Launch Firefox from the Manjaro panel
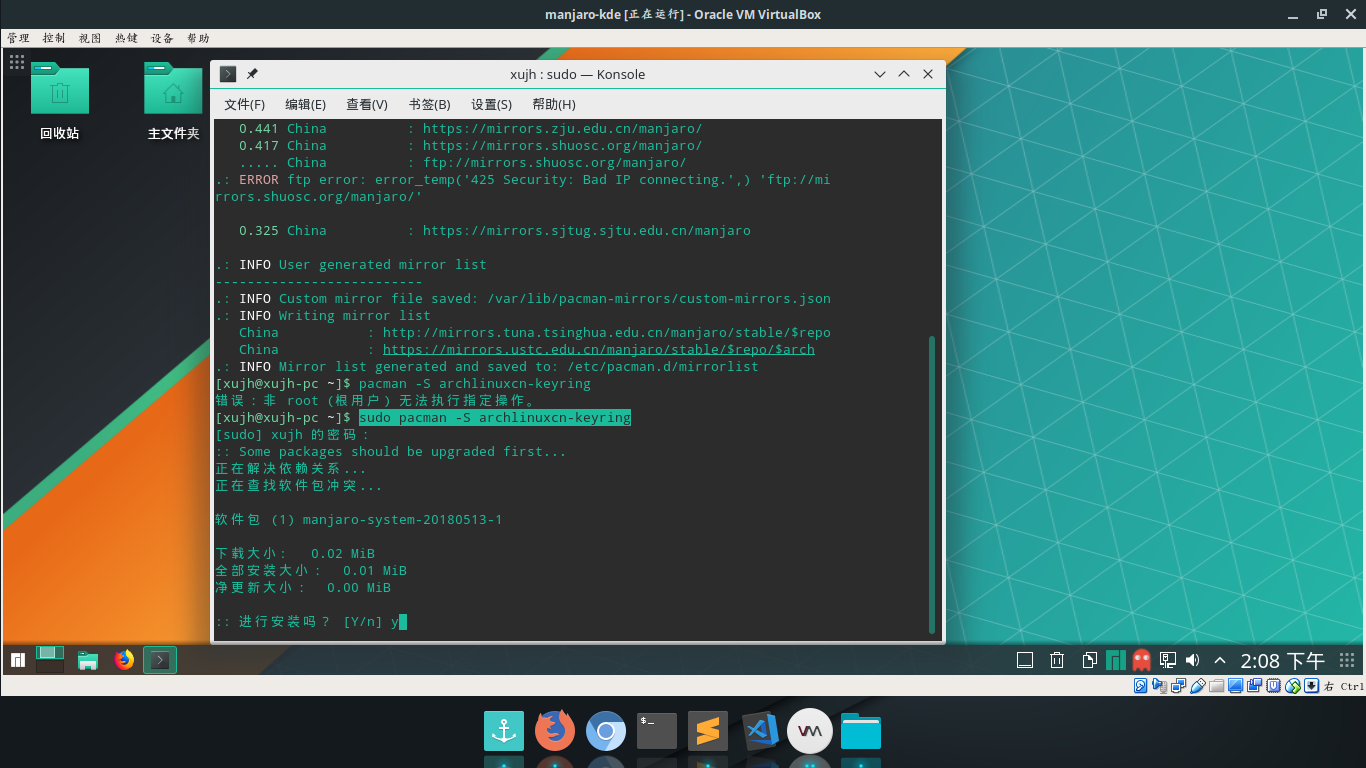Screen dimensions: 1366x768 [124, 660]
